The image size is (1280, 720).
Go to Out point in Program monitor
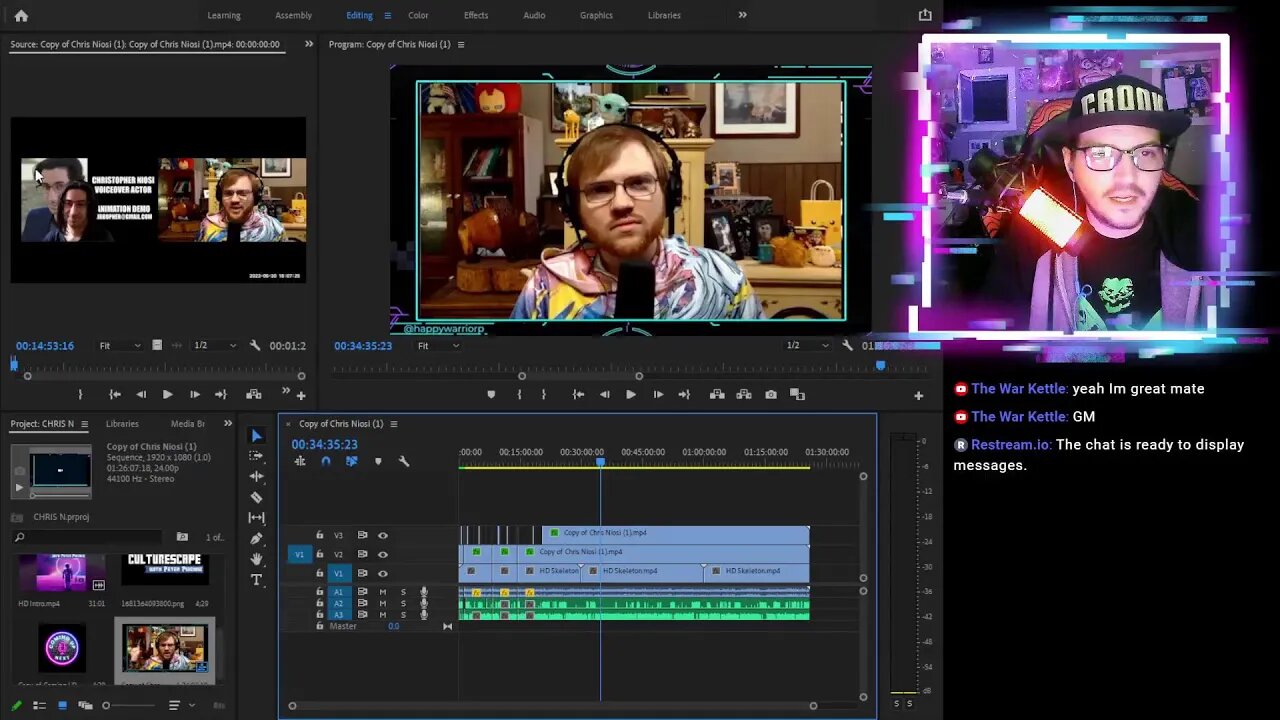(x=684, y=395)
